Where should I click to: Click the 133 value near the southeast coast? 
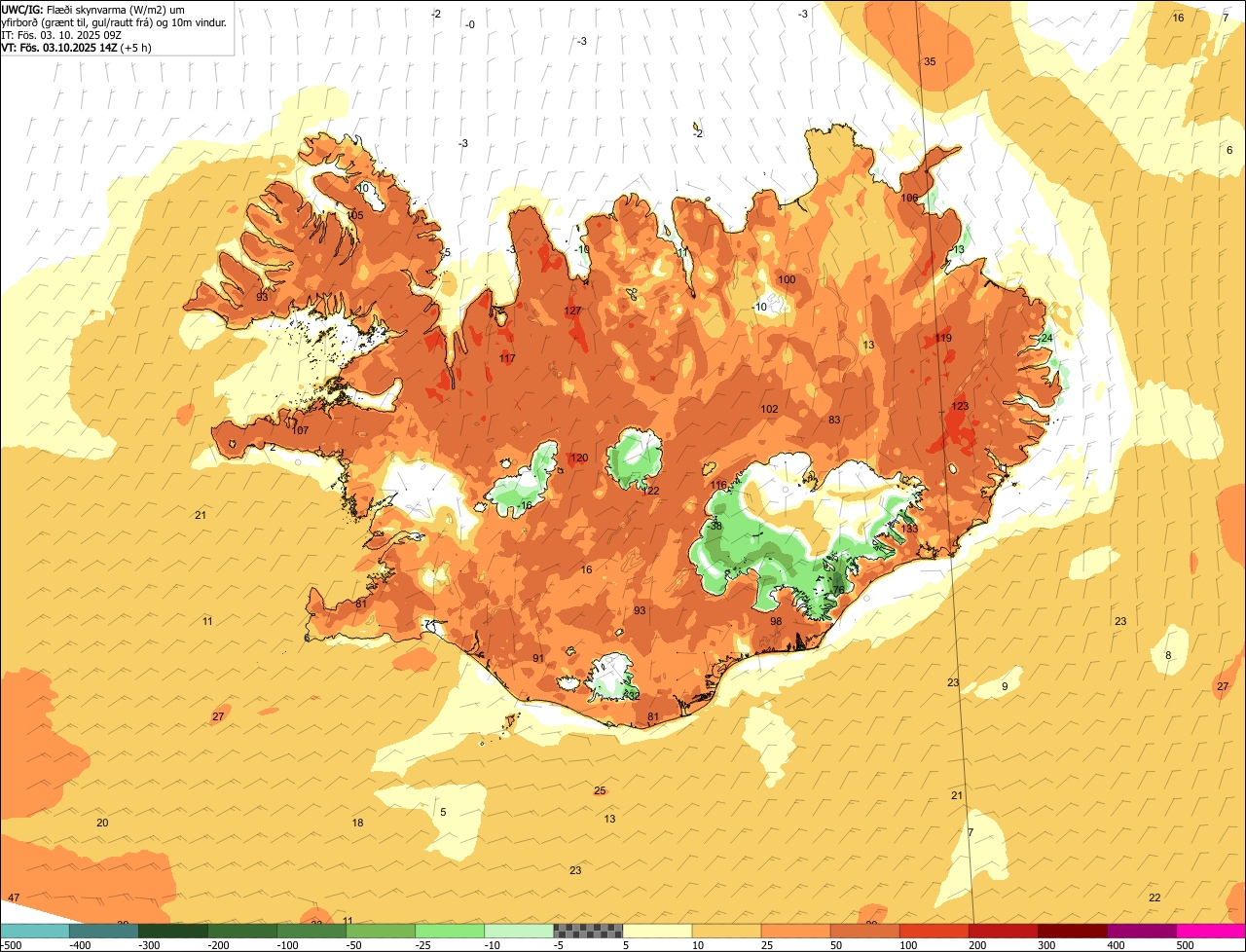[x=909, y=529]
